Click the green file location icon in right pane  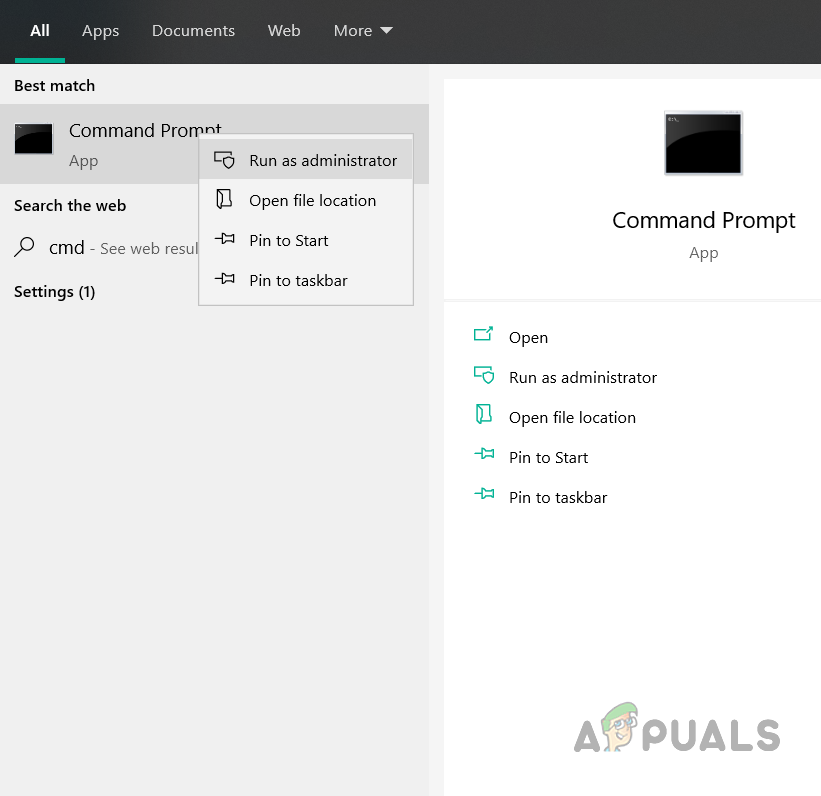click(x=484, y=414)
